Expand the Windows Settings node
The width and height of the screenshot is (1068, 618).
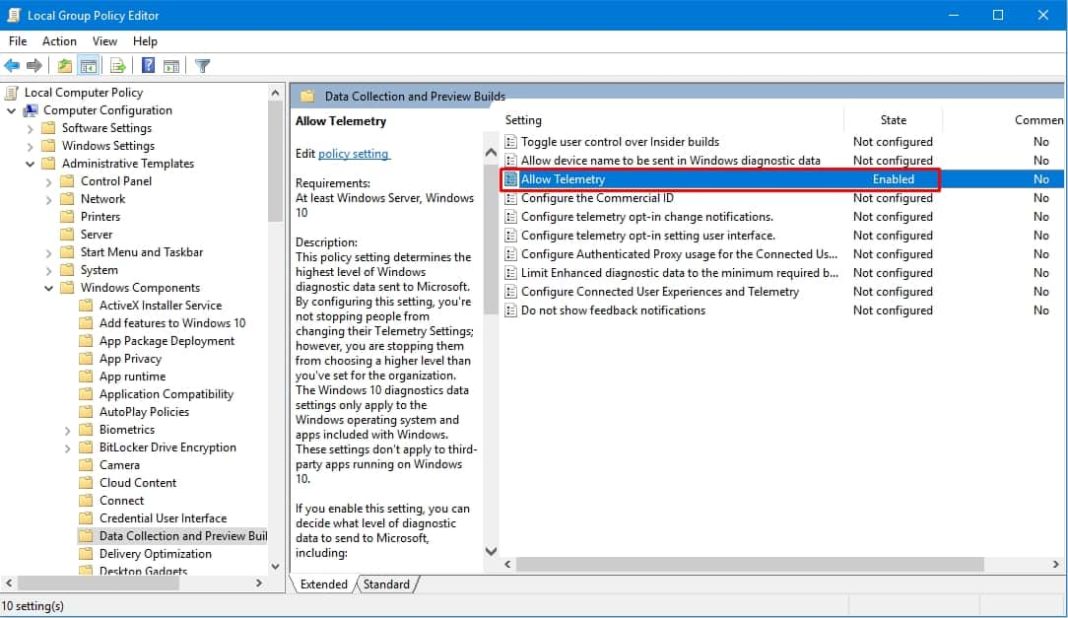[x=30, y=146]
